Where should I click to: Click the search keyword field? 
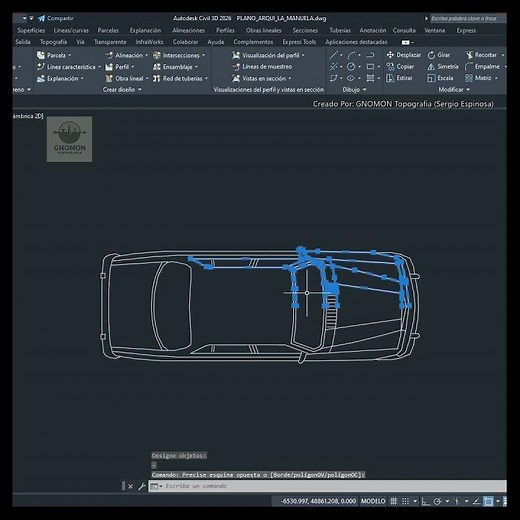point(467,18)
